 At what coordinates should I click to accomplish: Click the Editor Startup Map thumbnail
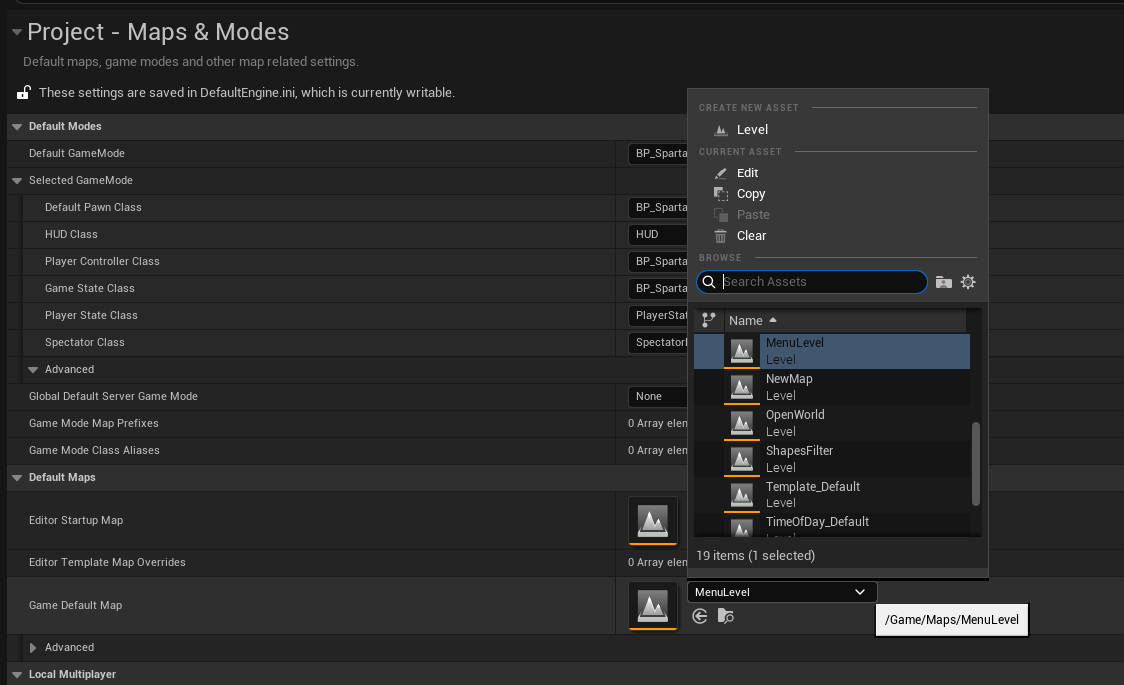point(653,521)
